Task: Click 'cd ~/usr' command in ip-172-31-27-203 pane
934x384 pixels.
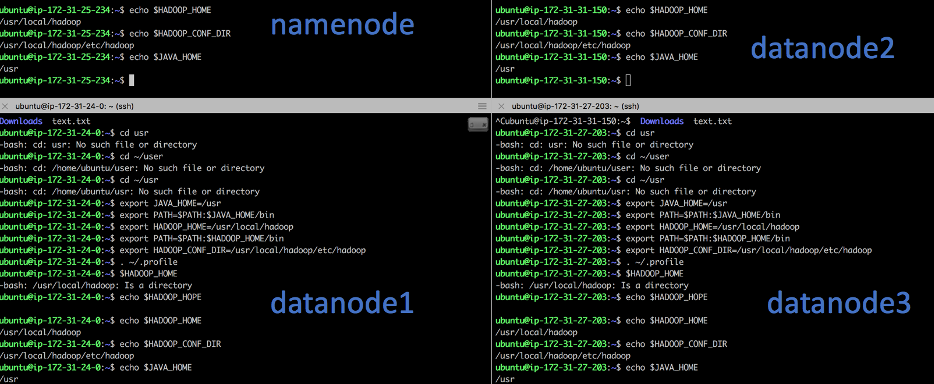Action: [x=645, y=180]
